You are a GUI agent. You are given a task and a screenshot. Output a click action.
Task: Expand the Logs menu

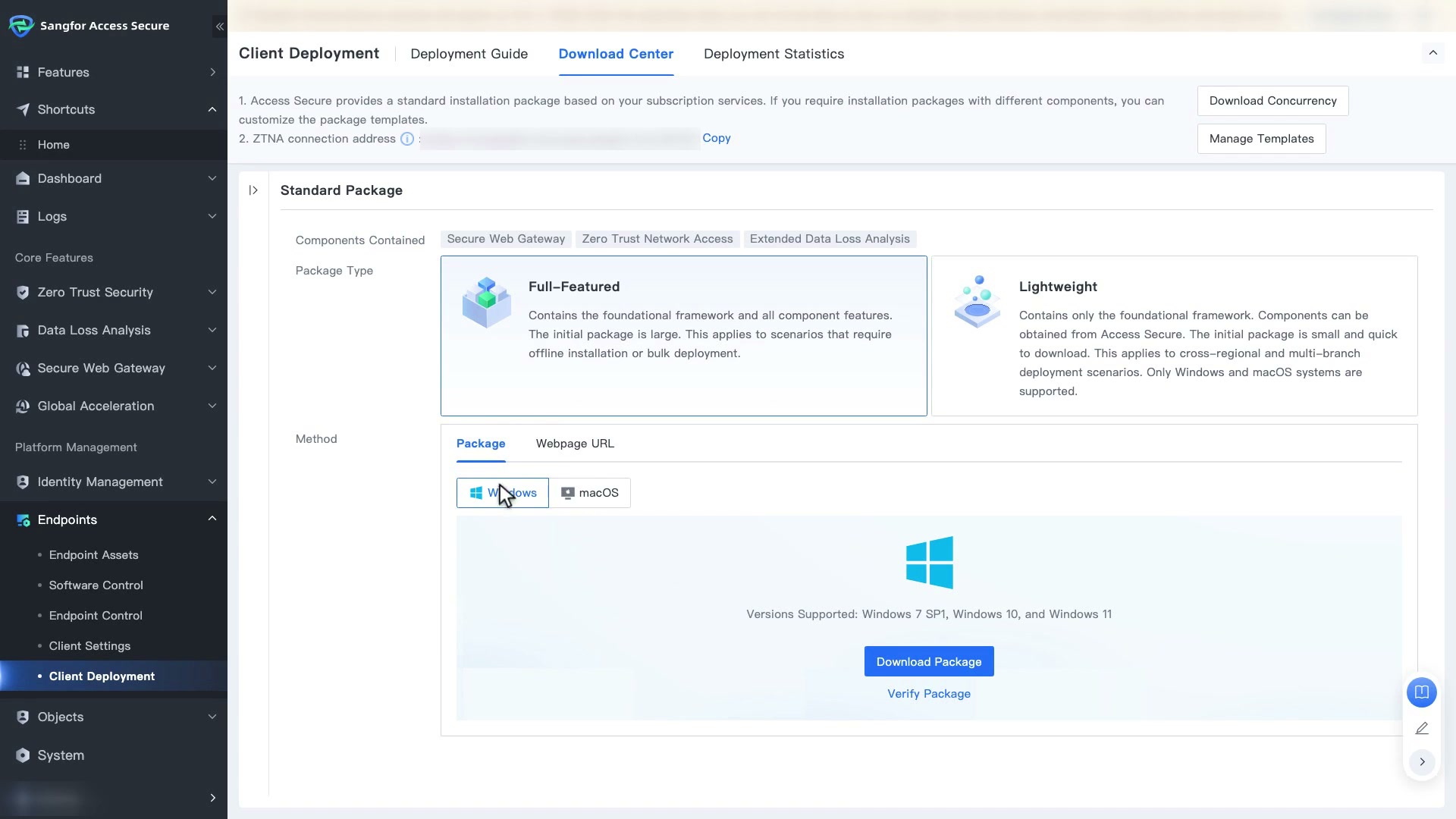coord(212,216)
